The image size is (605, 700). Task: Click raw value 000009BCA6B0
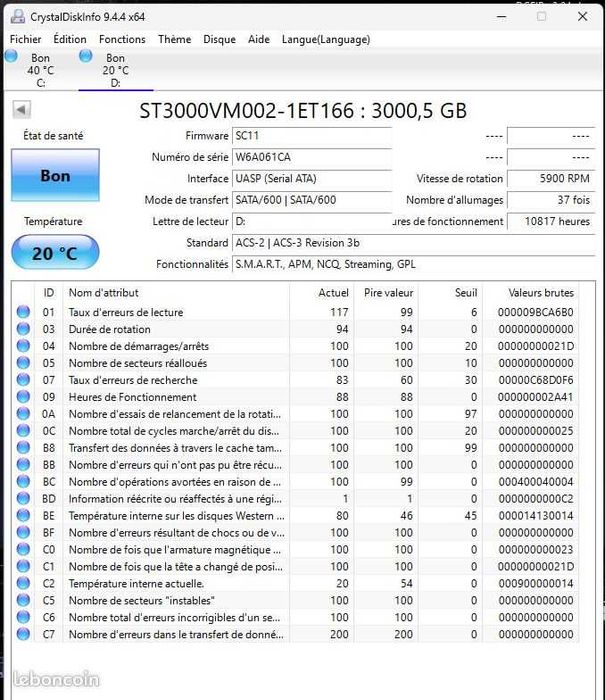535,312
